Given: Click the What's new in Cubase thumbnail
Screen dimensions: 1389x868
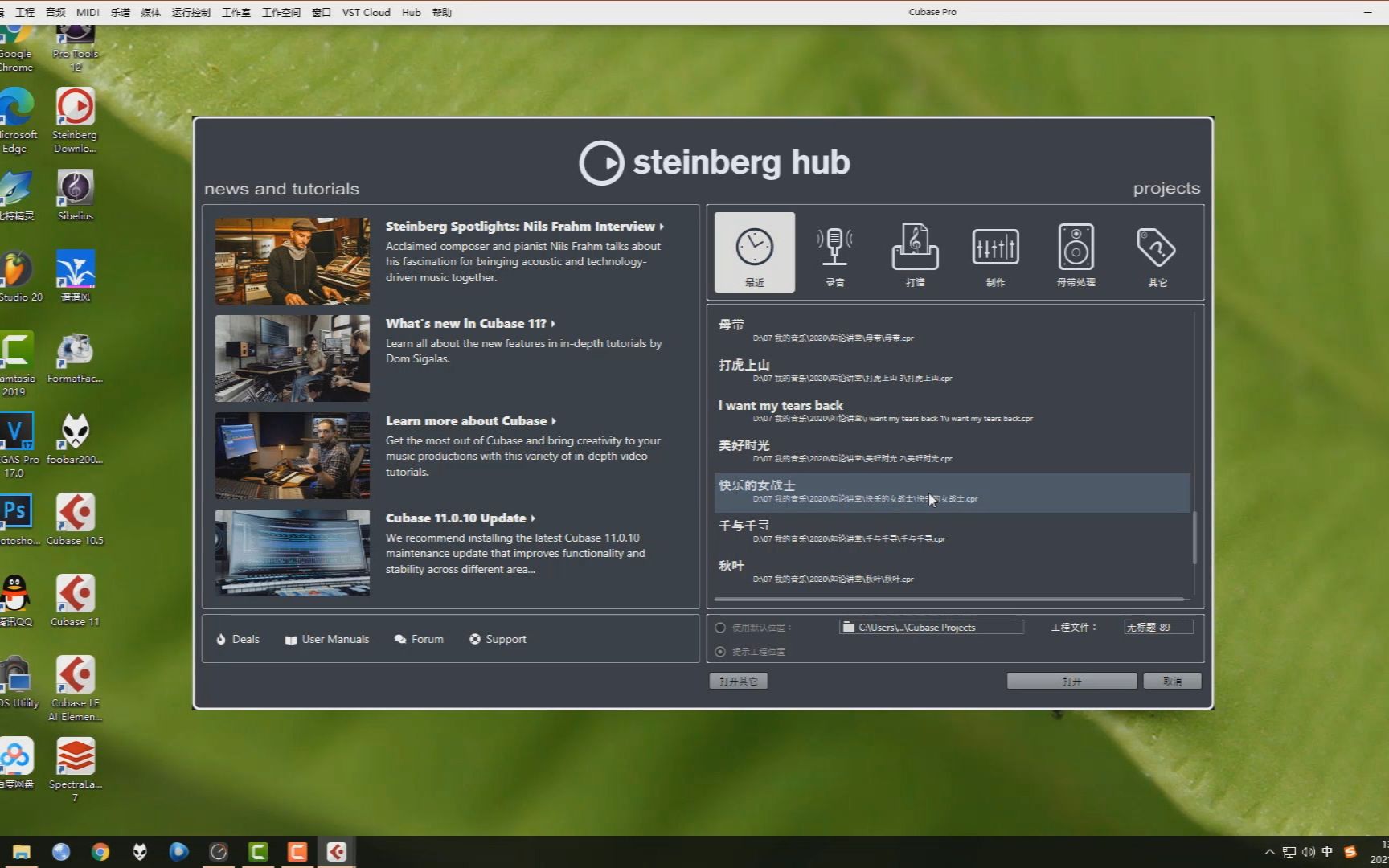Looking at the screenshot, I should pos(293,358).
